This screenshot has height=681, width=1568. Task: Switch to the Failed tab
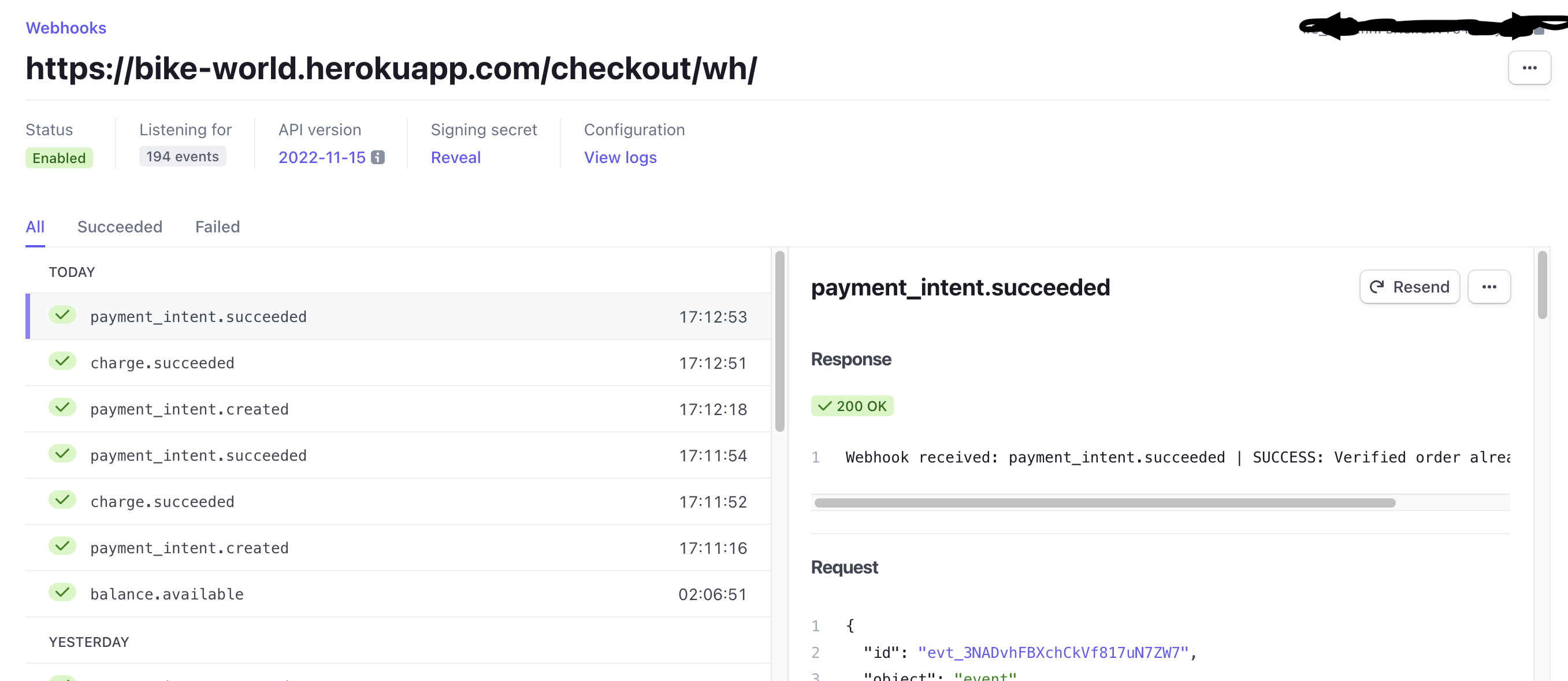click(217, 227)
